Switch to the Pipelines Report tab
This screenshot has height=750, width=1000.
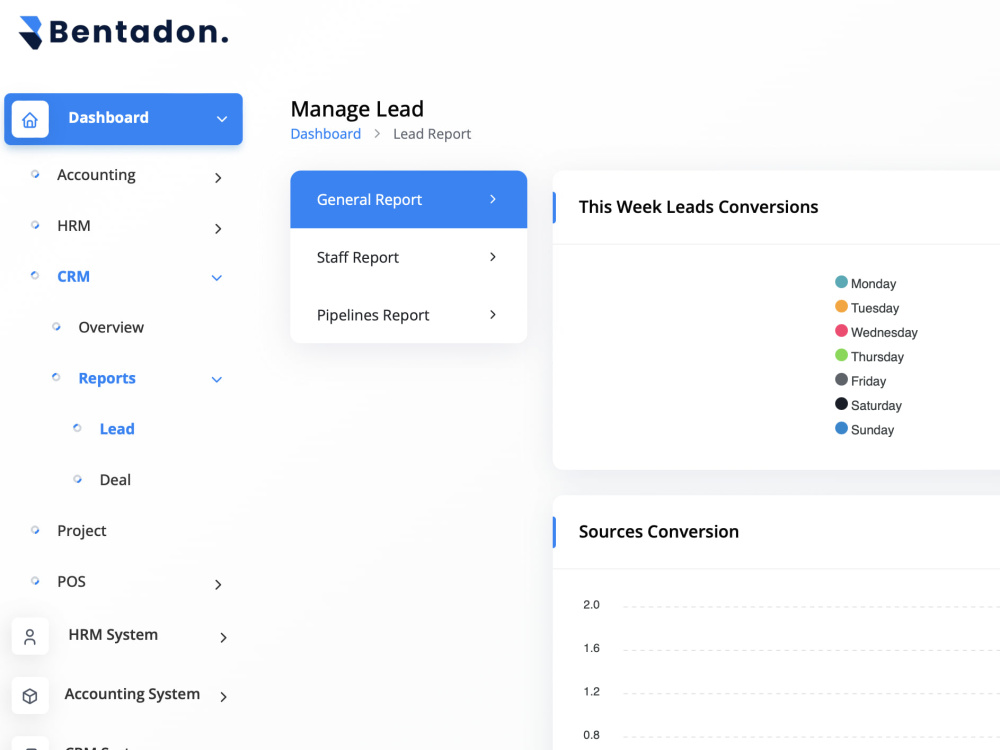coord(409,314)
